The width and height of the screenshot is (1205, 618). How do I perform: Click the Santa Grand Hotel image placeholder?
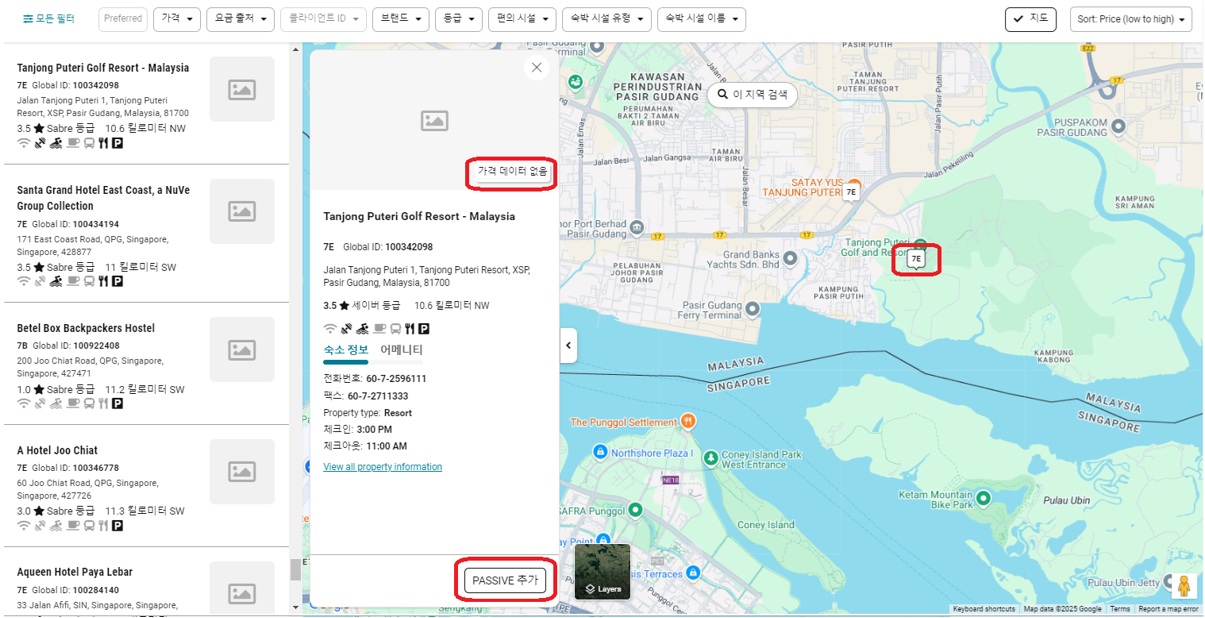tap(242, 211)
